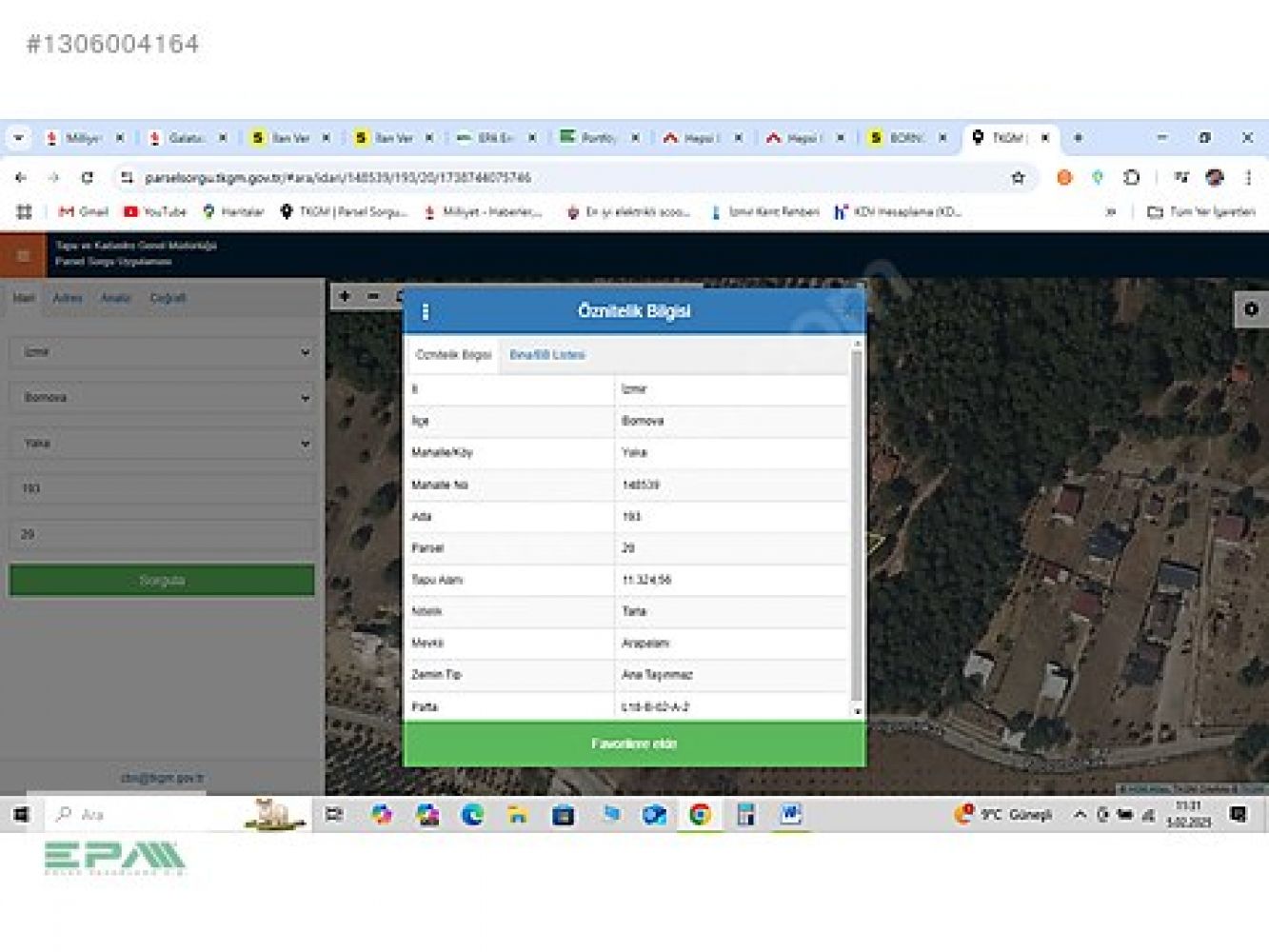
Task: Open Chrome's three-dot browser menu
Action: coord(1248,178)
